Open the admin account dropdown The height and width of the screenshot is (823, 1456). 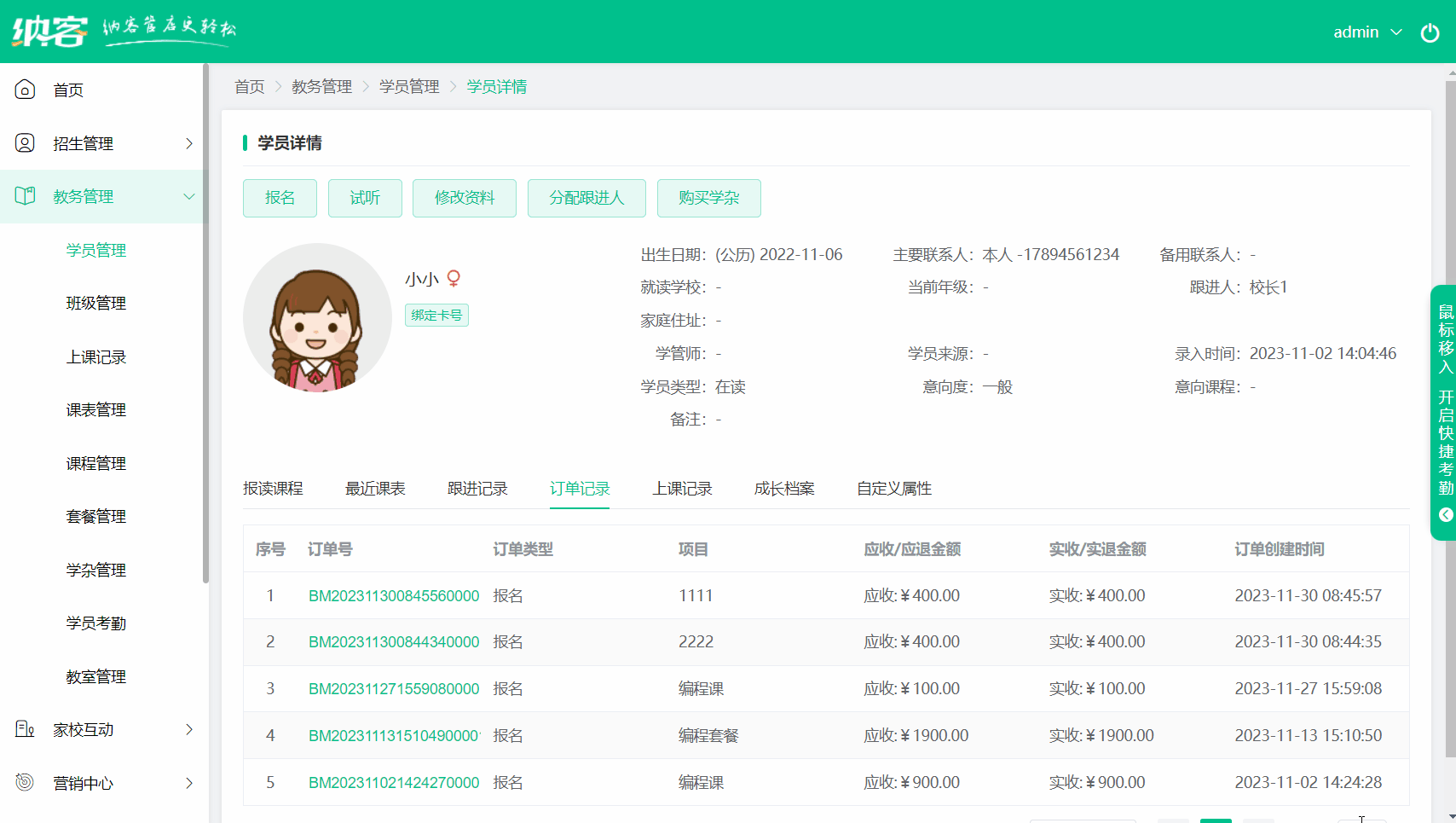coord(1366,32)
